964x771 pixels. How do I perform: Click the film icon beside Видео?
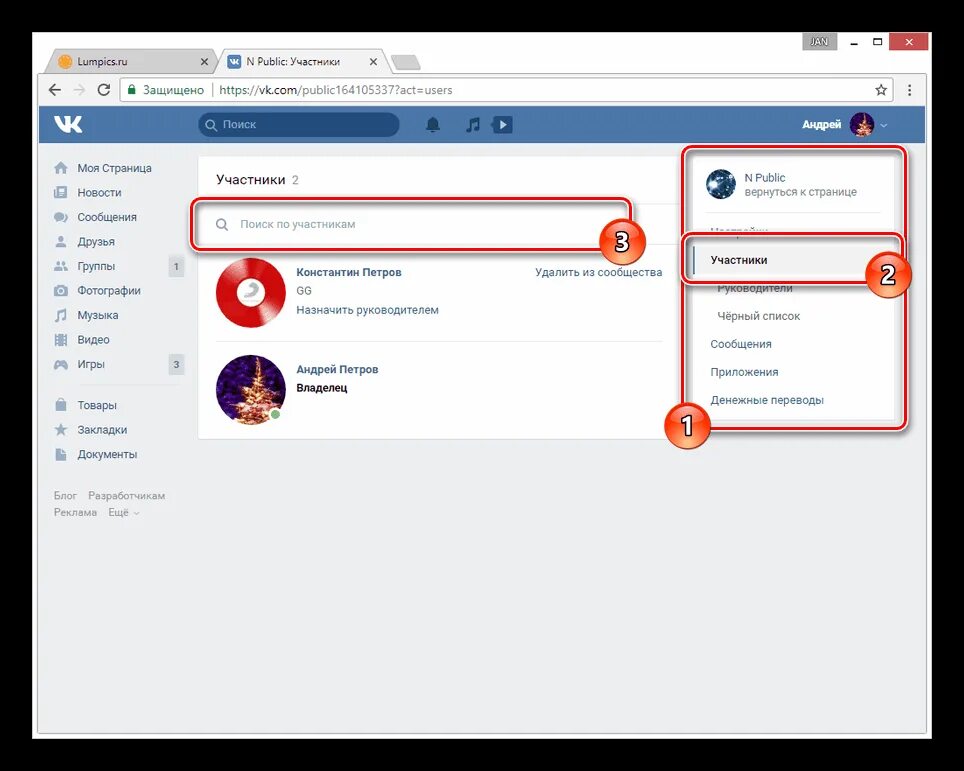pyautogui.click(x=61, y=339)
